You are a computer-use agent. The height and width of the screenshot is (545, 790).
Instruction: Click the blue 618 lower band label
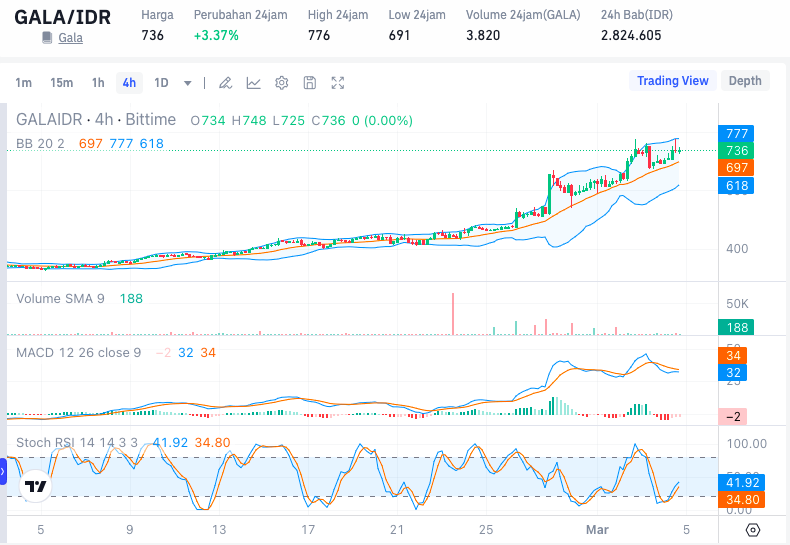[x=736, y=186]
